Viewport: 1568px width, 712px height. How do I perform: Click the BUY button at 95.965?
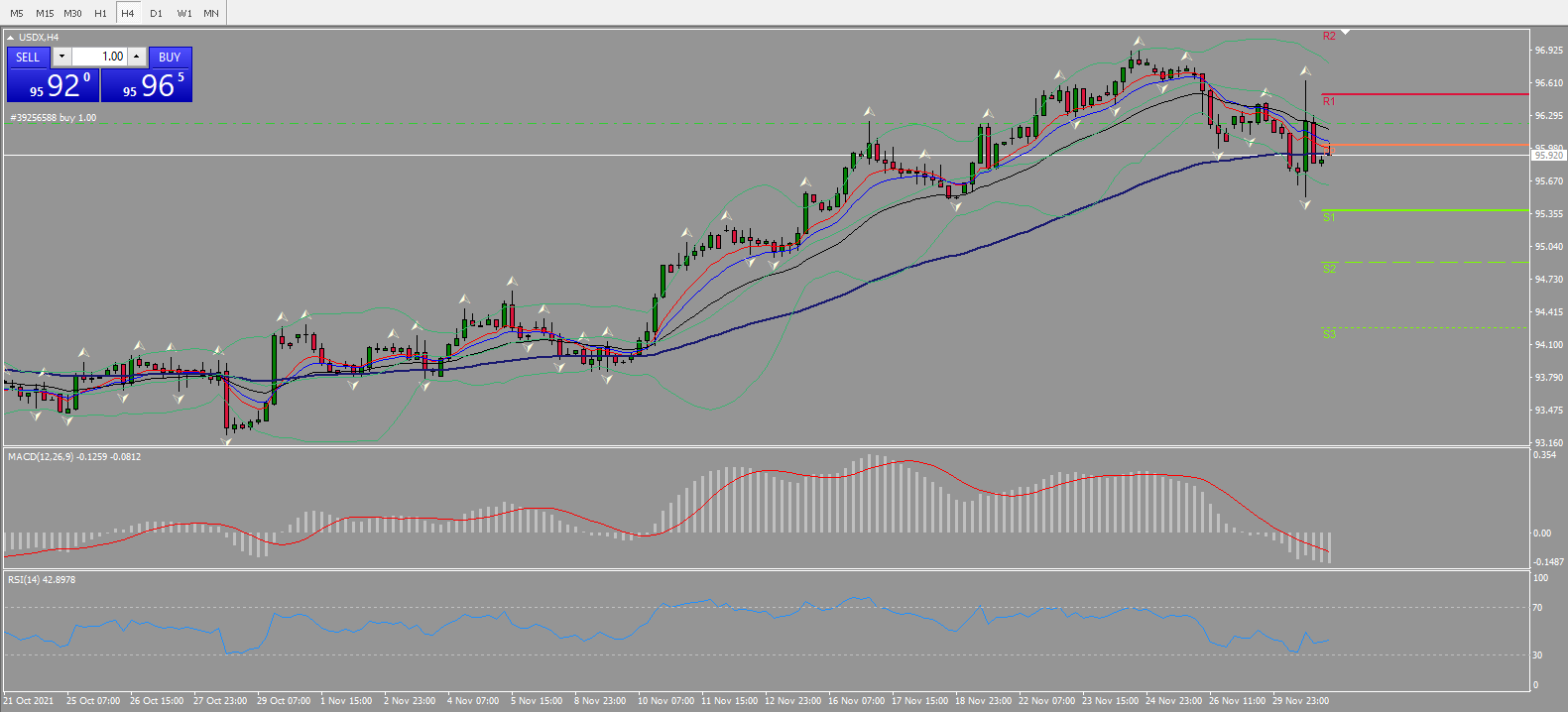pyautogui.click(x=147, y=75)
